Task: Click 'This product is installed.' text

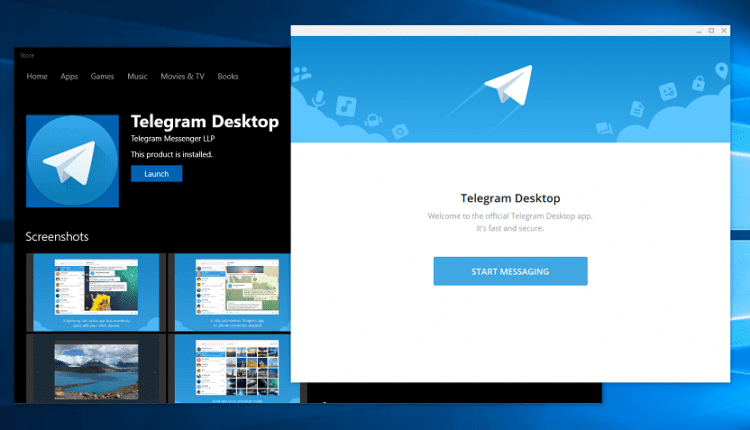Action: (x=172, y=154)
